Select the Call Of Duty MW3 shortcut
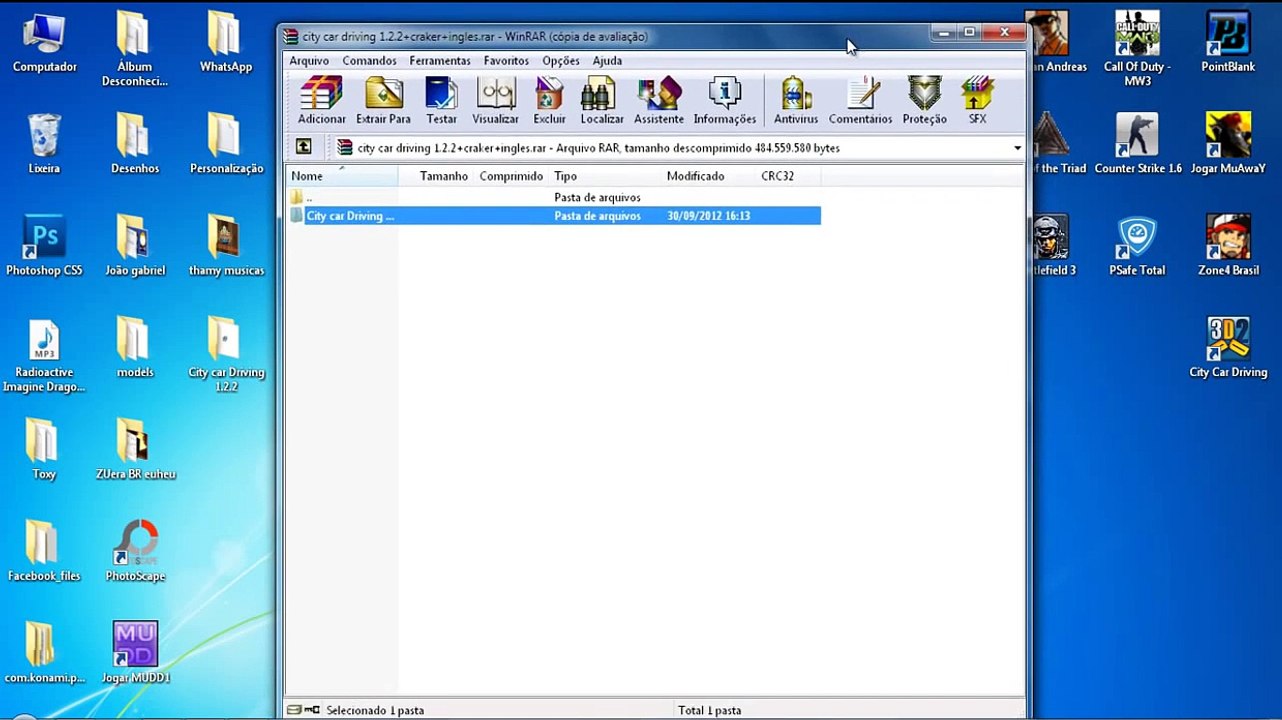The height and width of the screenshot is (720, 1282). point(1137,48)
